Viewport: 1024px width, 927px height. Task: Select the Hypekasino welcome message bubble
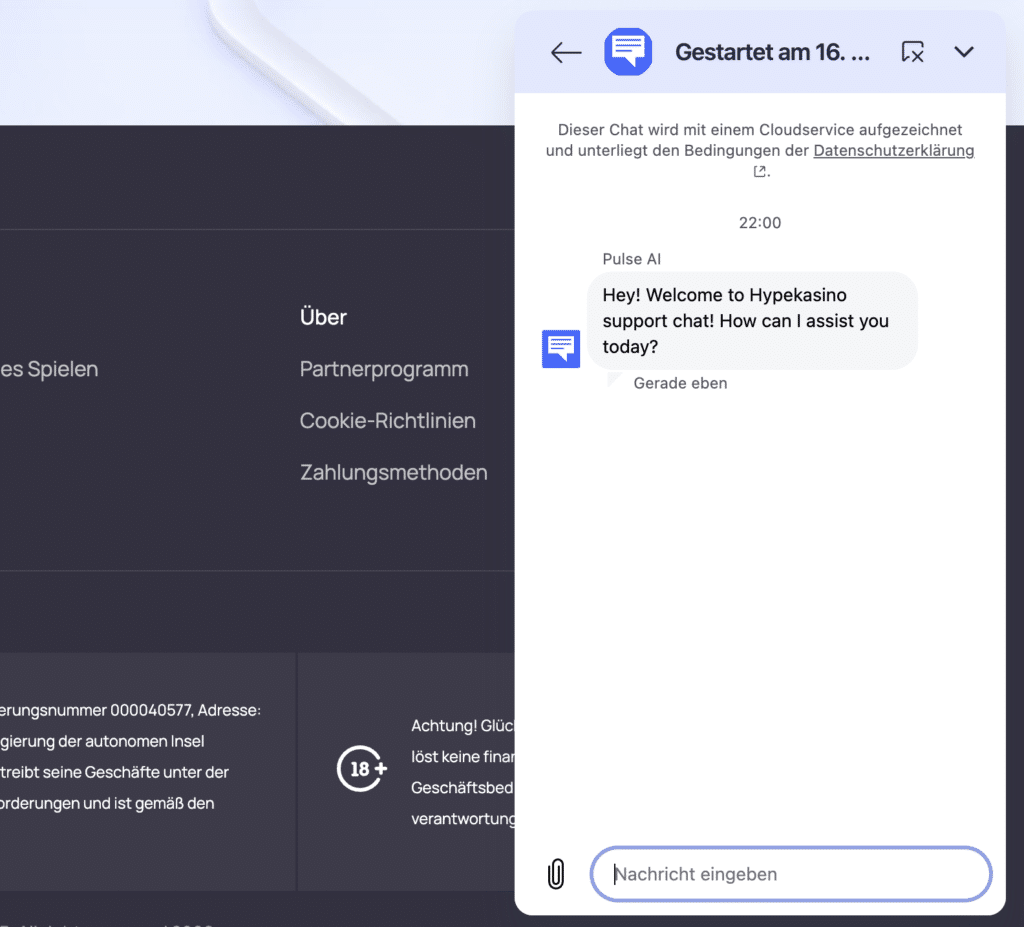tap(751, 320)
